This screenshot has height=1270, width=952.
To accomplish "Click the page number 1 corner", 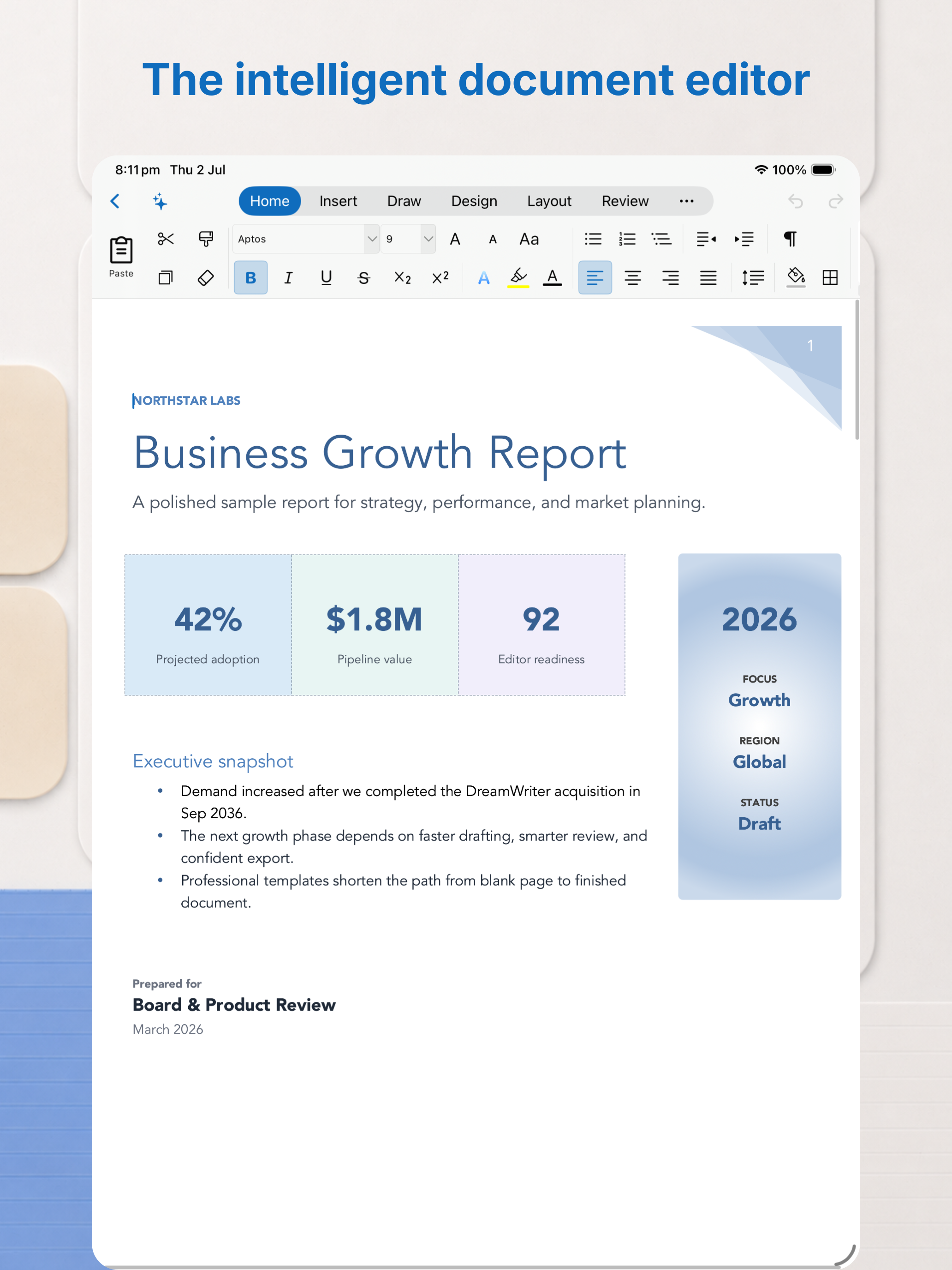I will point(810,346).
